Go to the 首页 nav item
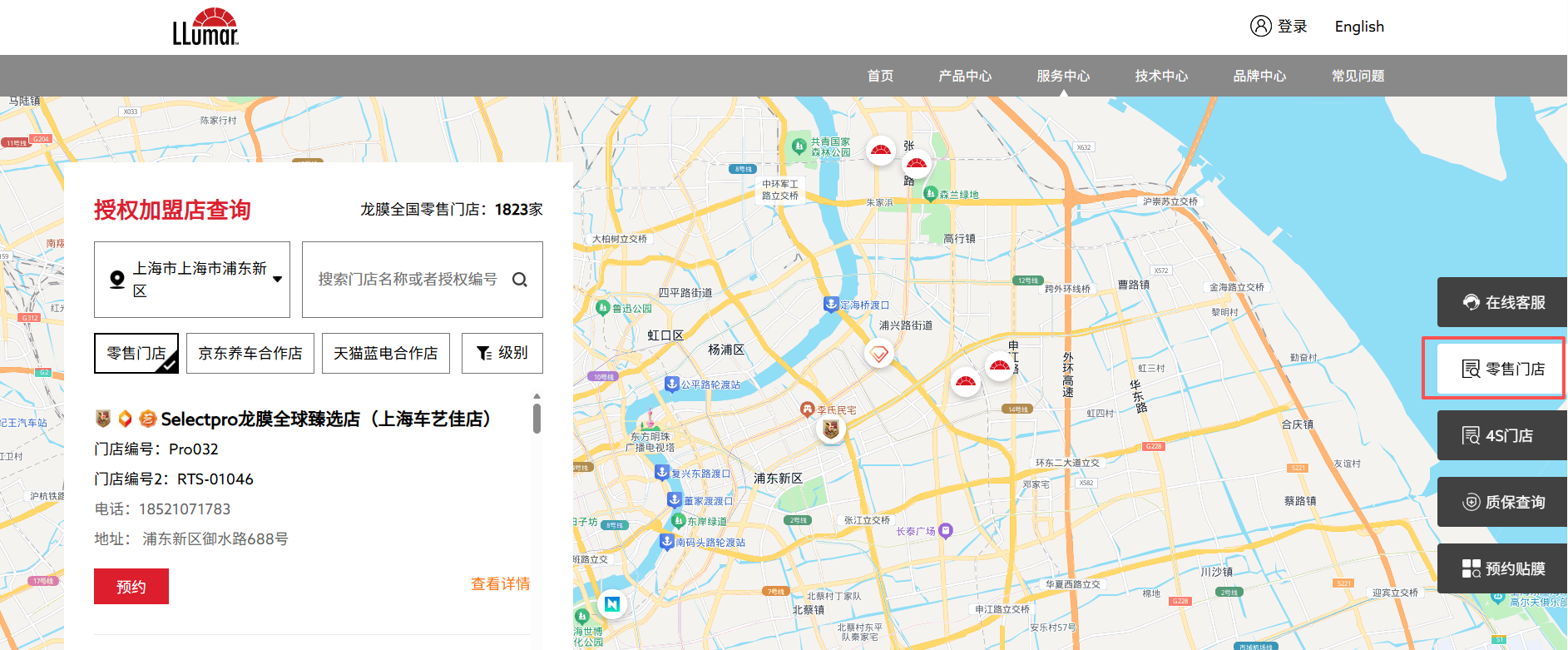This screenshot has height=650, width=1568. (x=880, y=76)
